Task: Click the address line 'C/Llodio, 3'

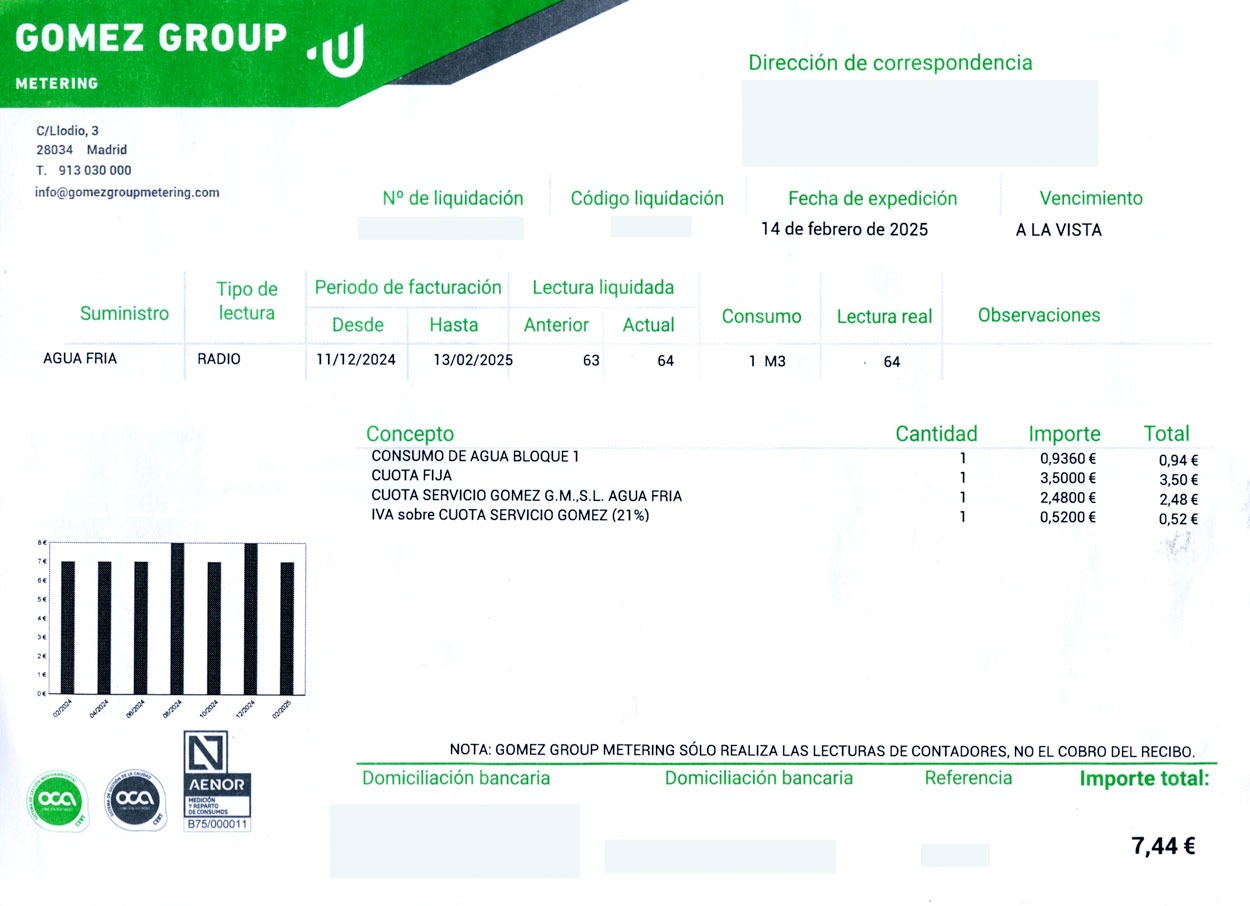Action: coord(67,131)
